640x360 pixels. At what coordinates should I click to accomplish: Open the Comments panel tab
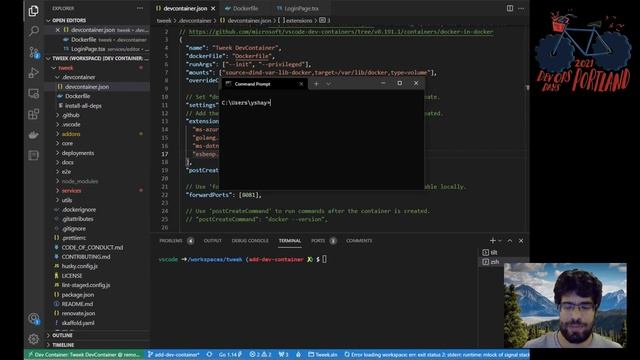click(359, 241)
